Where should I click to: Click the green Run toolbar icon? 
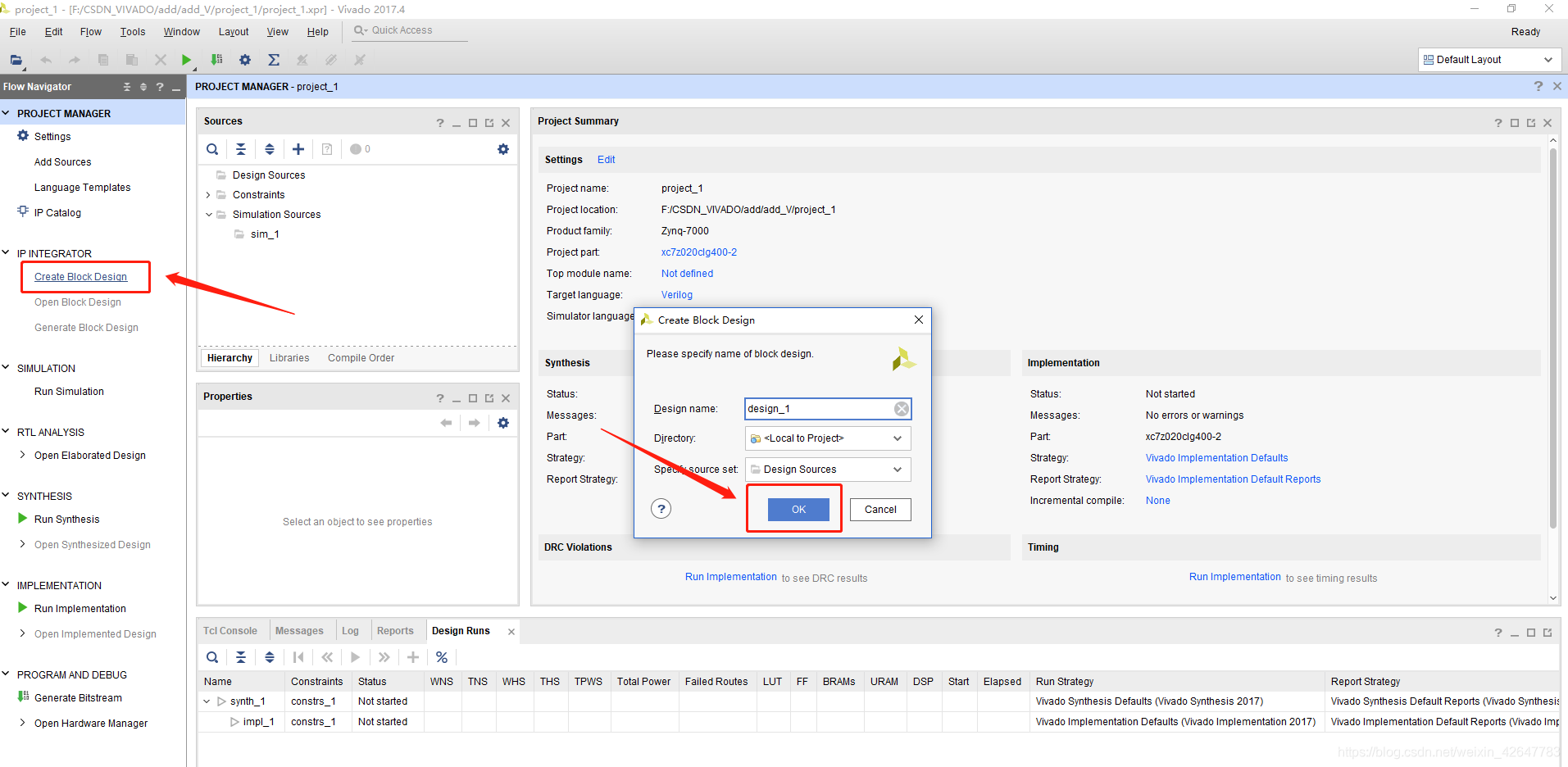[x=187, y=60]
